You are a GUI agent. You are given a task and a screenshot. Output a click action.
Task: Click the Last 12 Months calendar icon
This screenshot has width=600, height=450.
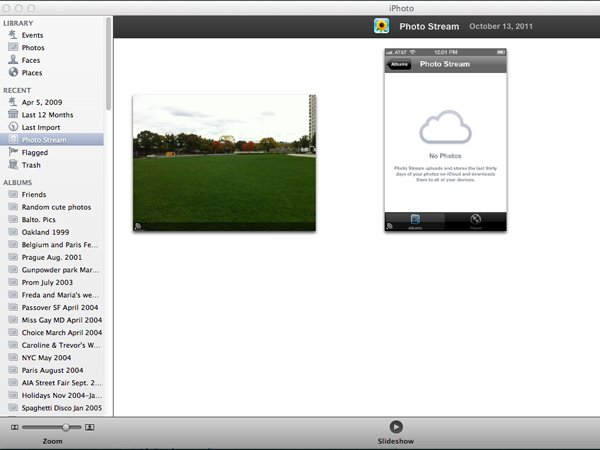13,114
